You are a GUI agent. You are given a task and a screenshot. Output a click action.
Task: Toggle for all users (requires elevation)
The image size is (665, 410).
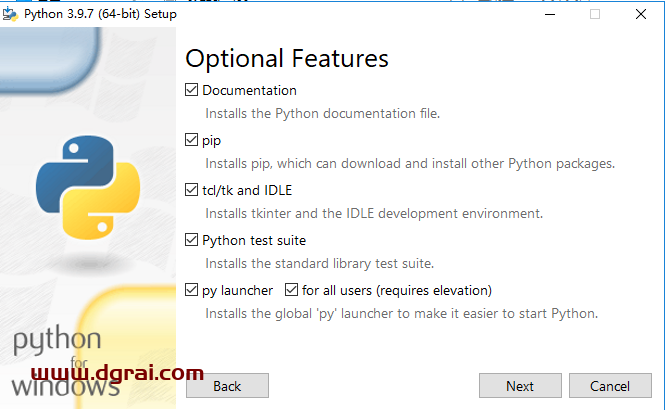(x=291, y=290)
